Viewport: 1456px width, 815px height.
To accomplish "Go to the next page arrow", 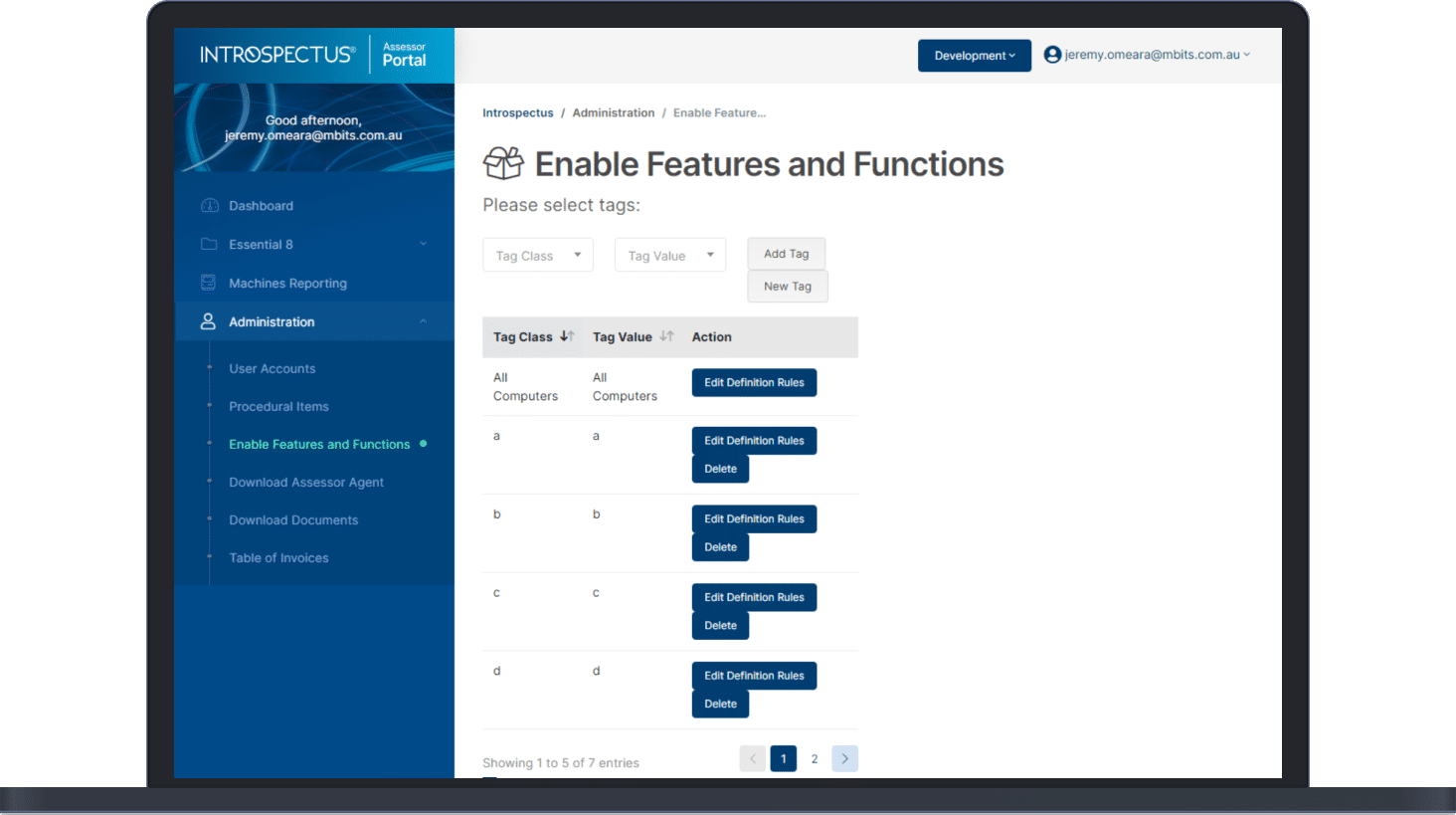I will point(844,759).
